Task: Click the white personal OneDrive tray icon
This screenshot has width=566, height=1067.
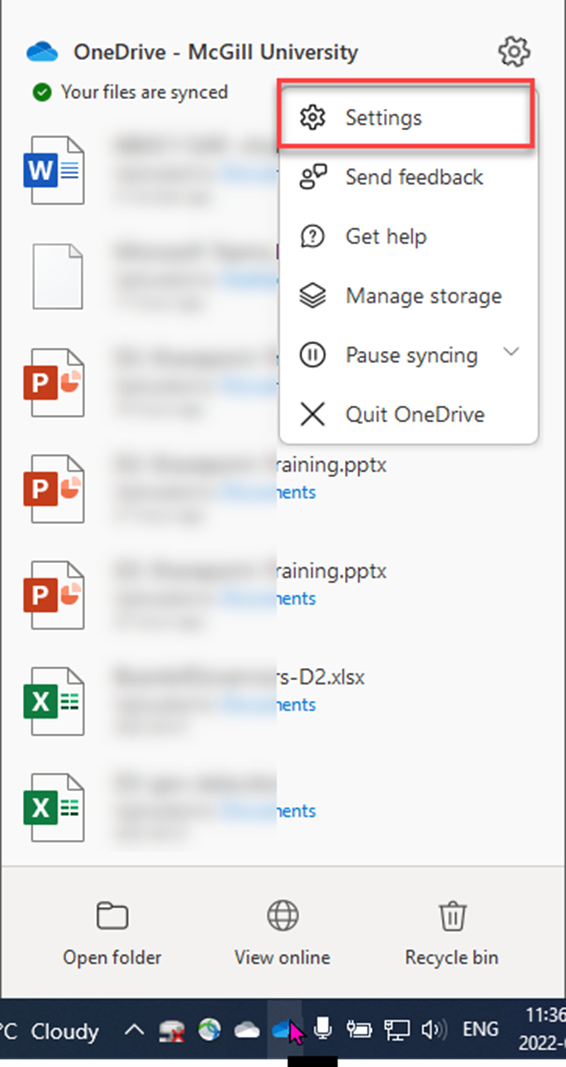Action: click(247, 1031)
